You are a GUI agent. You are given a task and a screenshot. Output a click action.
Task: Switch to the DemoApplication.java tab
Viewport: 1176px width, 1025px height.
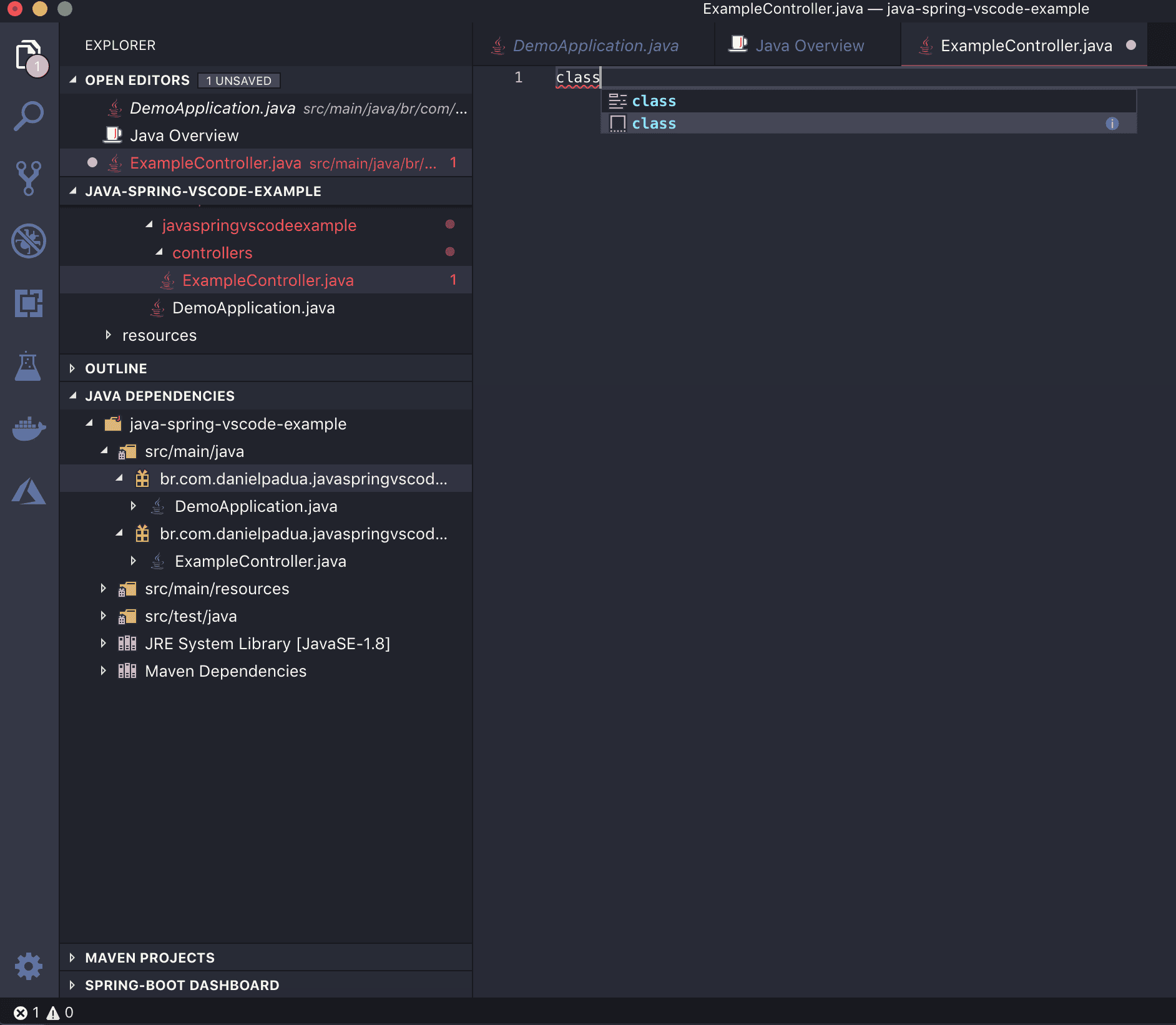[x=595, y=45]
